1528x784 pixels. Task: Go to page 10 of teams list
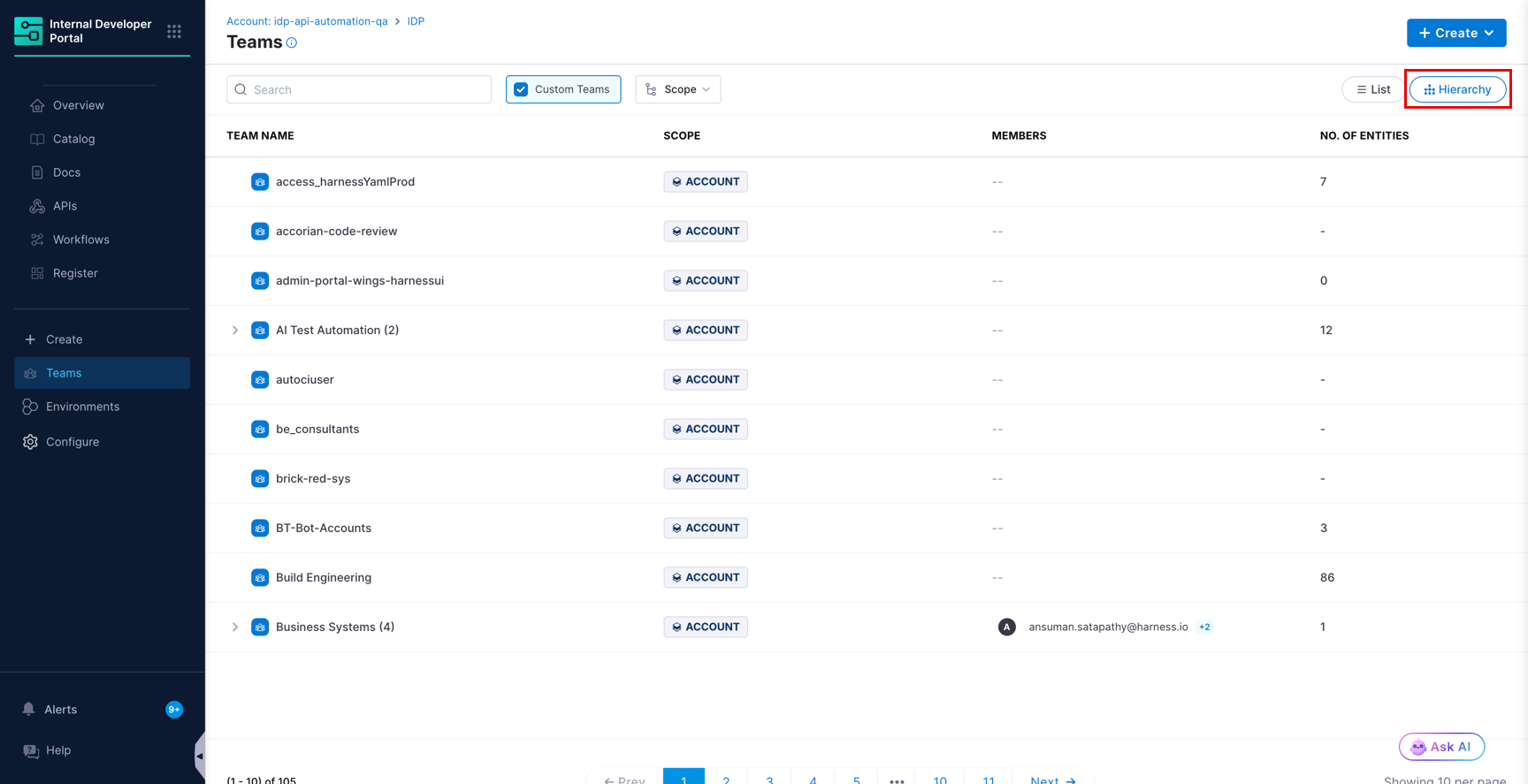pyautogui.click(x=940, y=778)
